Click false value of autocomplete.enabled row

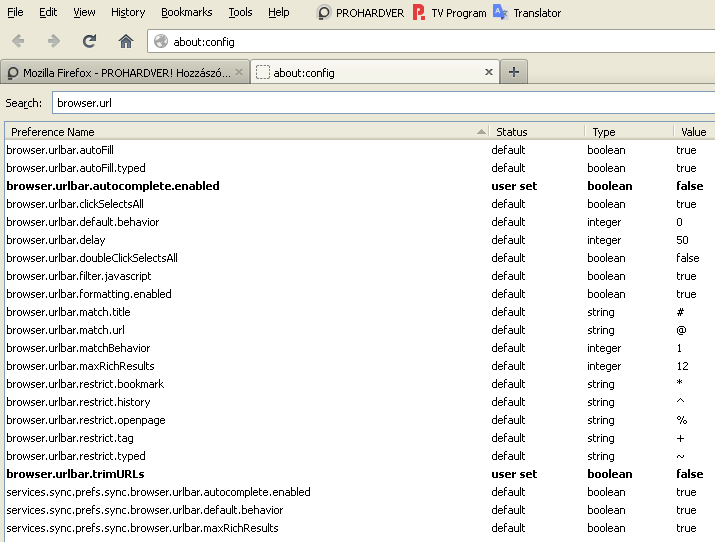(x=689, y=186)
